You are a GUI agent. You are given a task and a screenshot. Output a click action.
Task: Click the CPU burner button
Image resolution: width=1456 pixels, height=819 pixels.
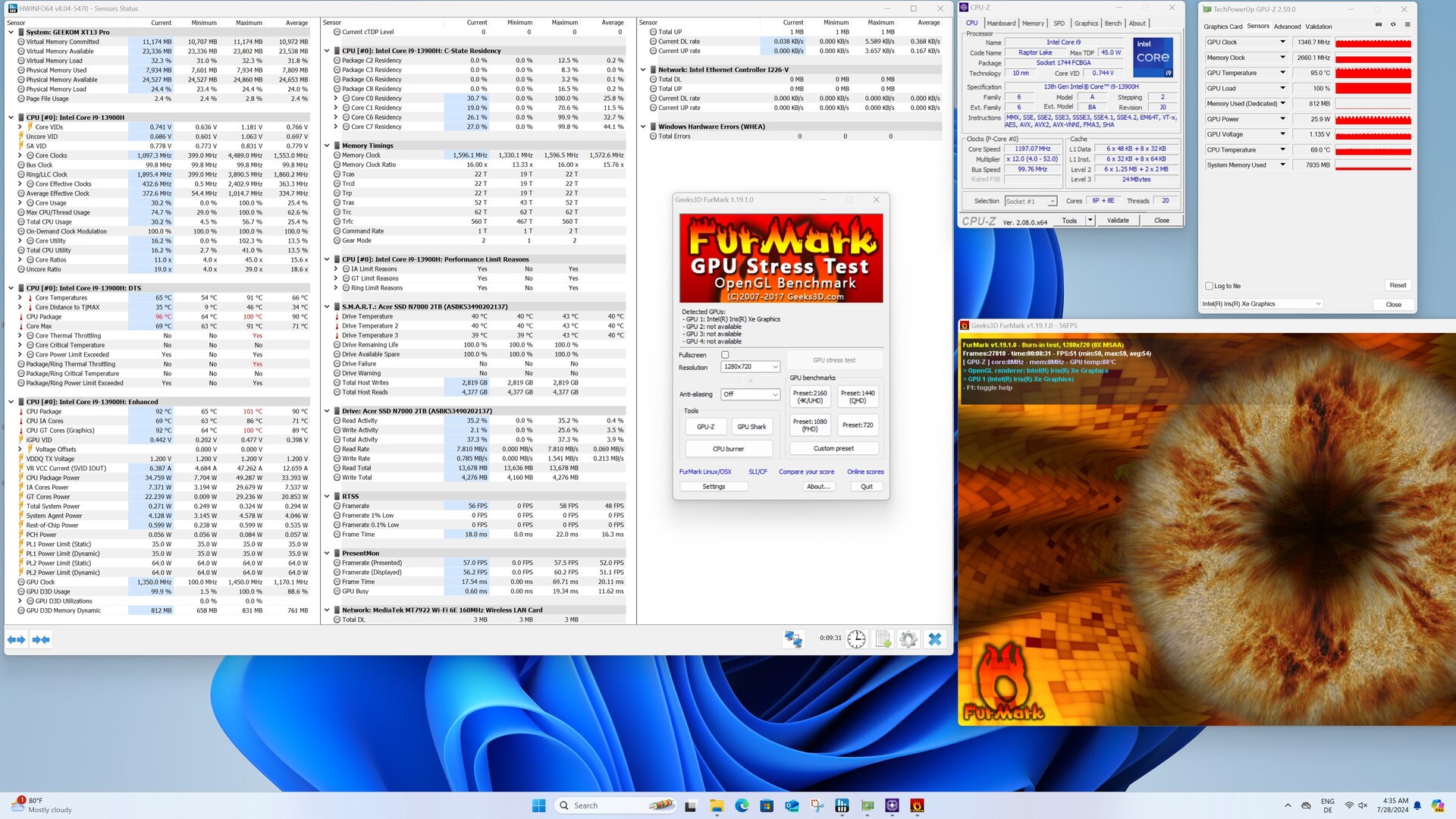pyautogui.click(x=728, y=449)
